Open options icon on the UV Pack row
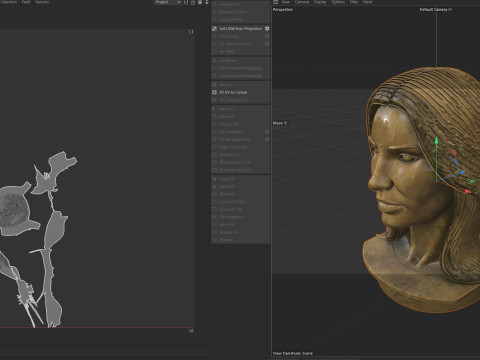 [267, 44]
